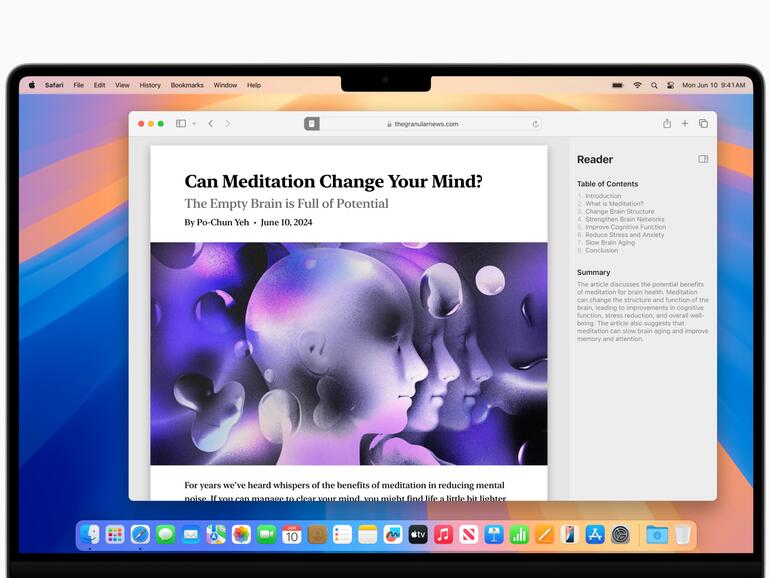Collapse the Reader panel with its sidebar icon

point(703,159)
